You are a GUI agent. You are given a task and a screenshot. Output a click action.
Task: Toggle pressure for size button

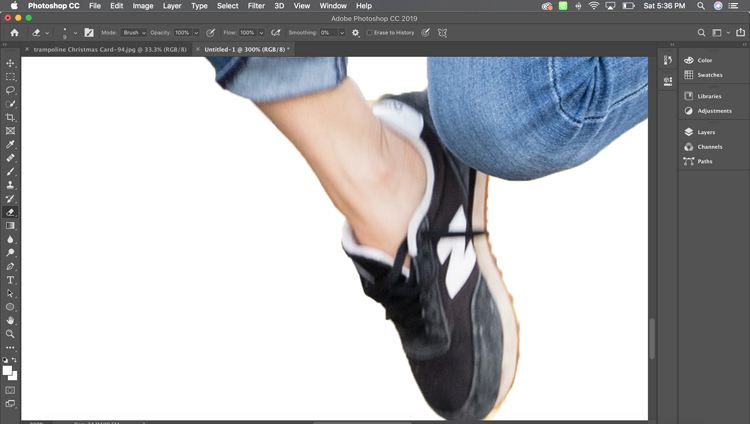(425, 33)
